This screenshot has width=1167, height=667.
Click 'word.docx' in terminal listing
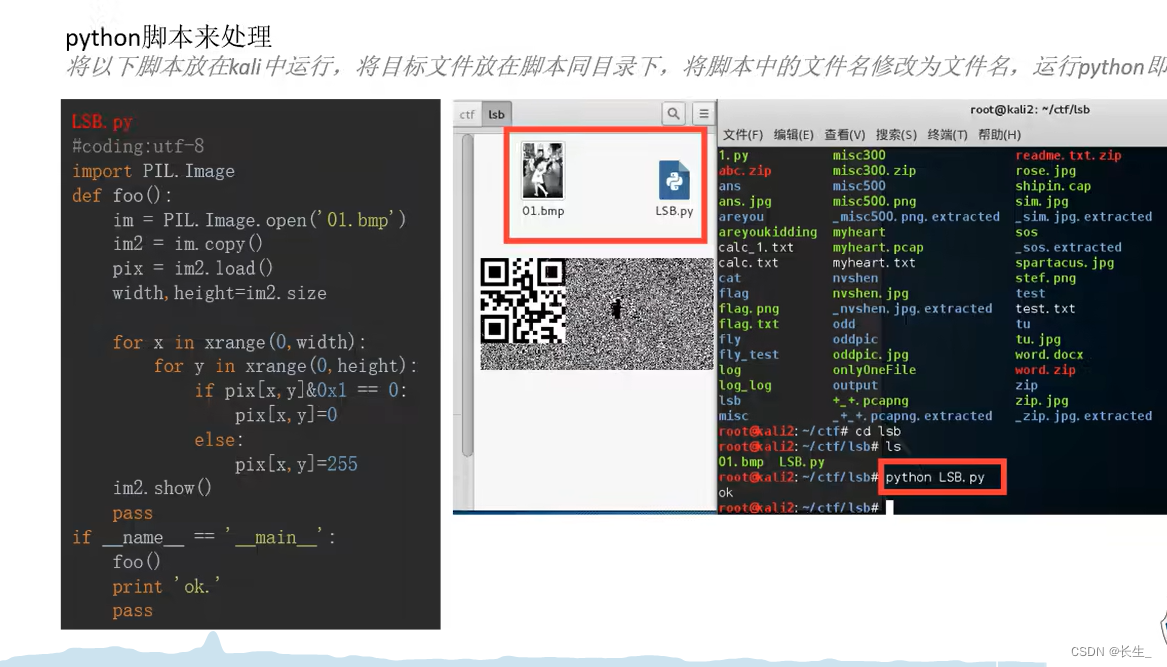click(1049, 354)
